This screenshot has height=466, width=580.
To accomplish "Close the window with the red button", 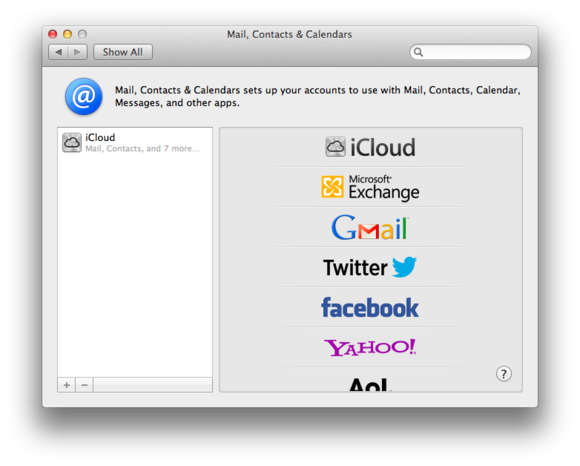I will [x=53, y=34].
